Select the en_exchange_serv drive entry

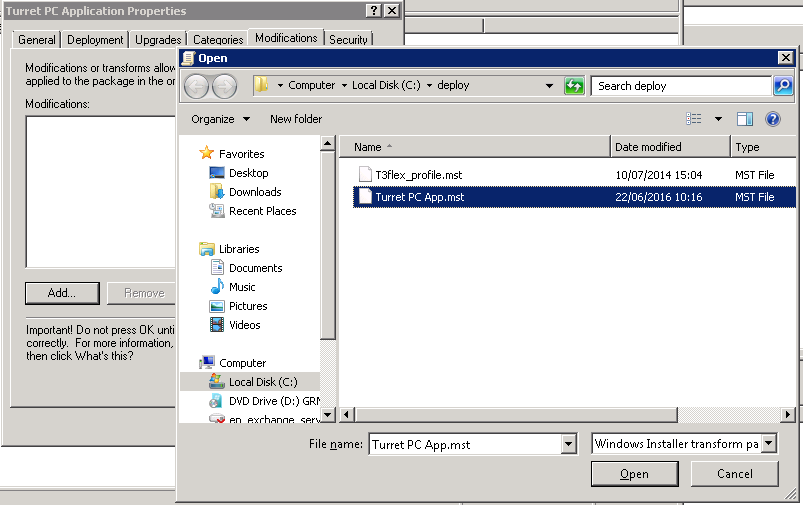point(264,419)
